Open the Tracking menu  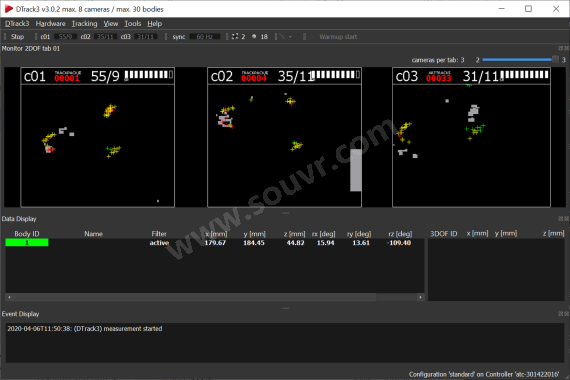[x=84, y=24]
